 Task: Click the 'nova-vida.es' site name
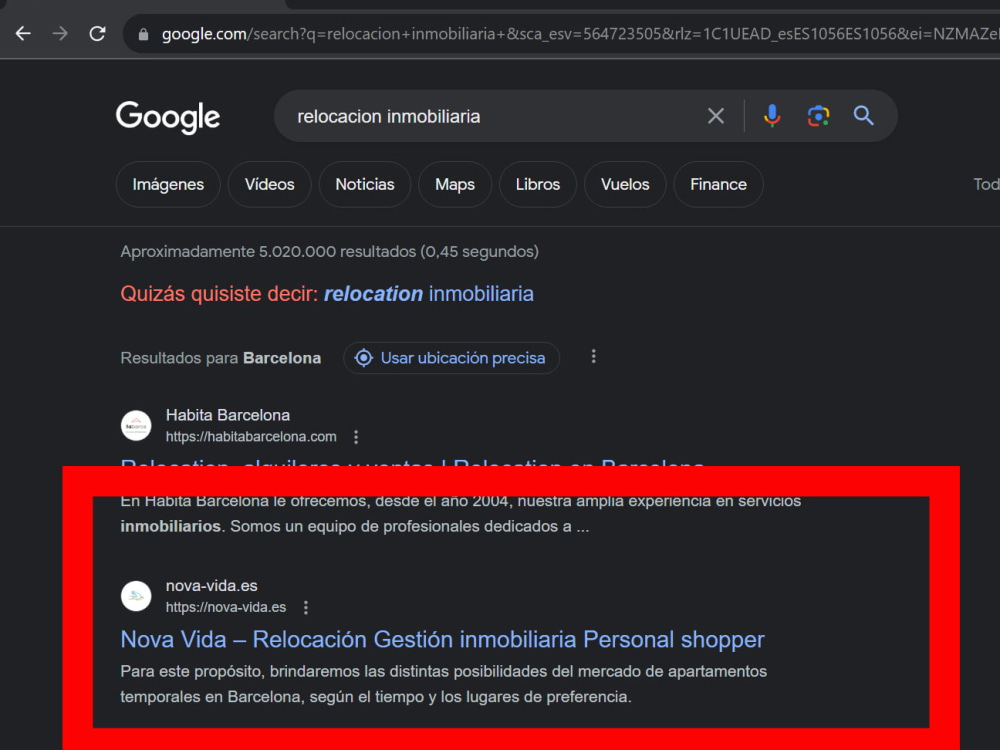point(212,585)
